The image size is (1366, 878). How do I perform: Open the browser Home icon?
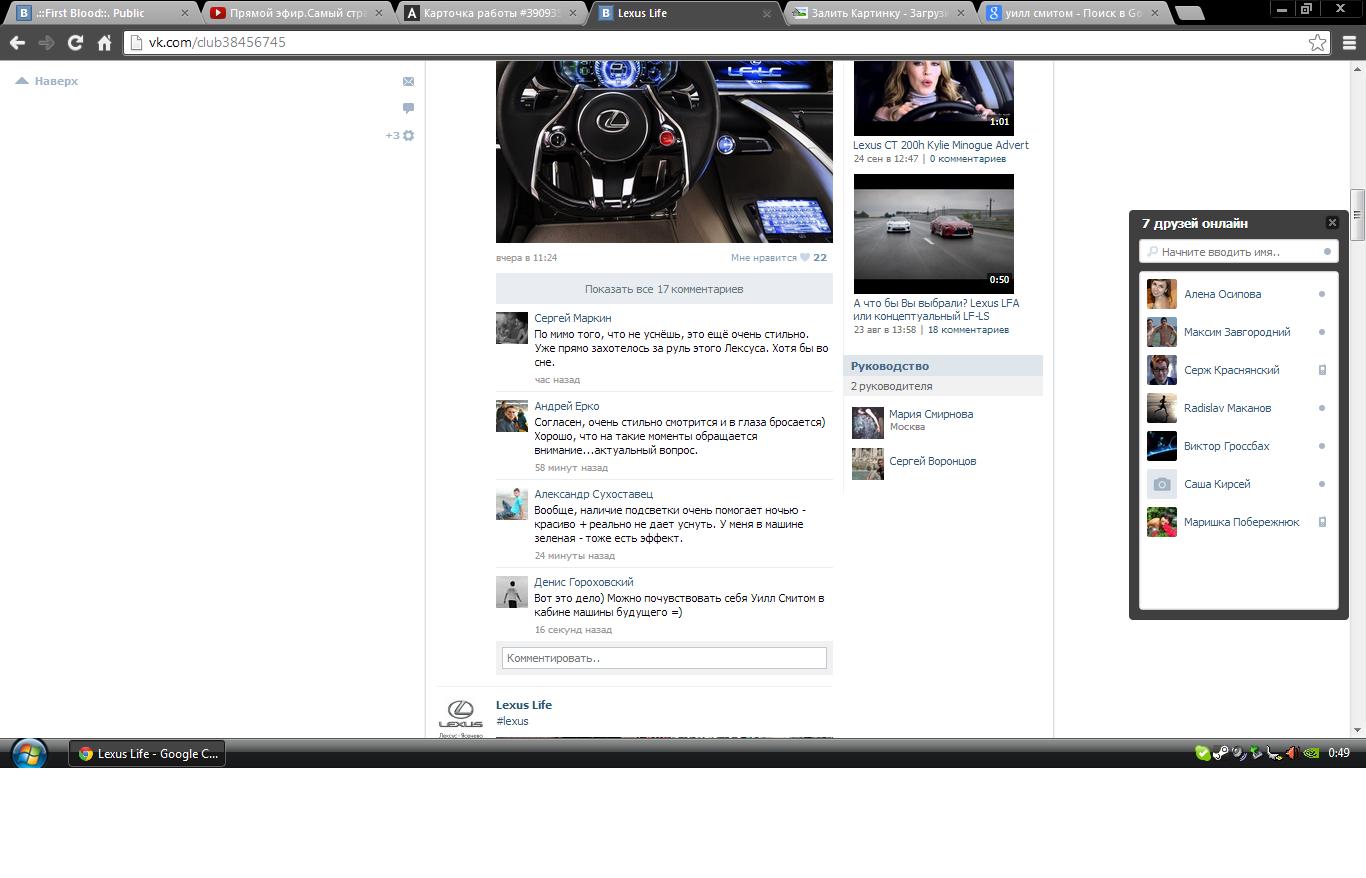(104, 43)
